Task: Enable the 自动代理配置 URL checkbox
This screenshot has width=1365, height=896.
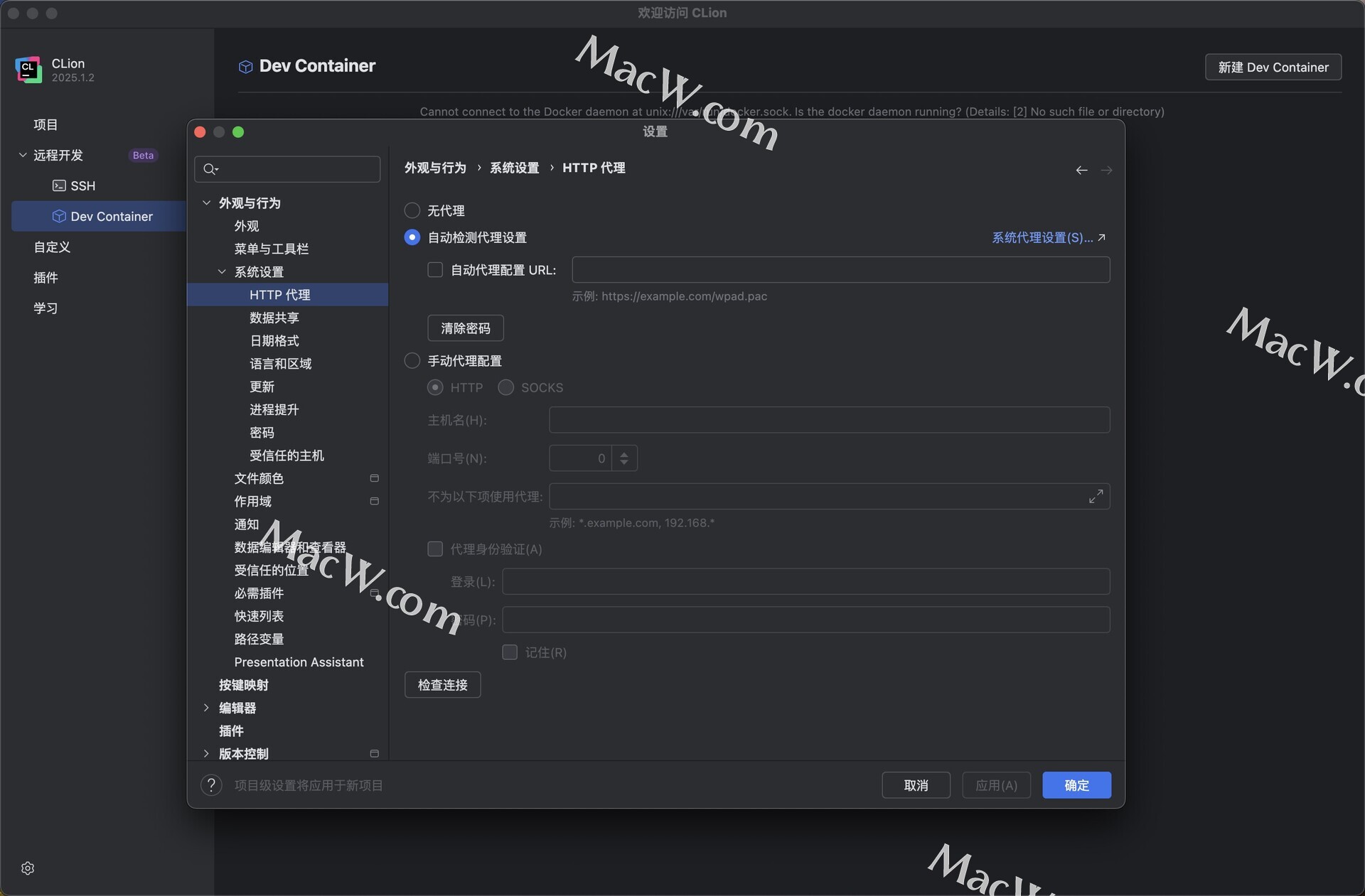Action: 435,270
